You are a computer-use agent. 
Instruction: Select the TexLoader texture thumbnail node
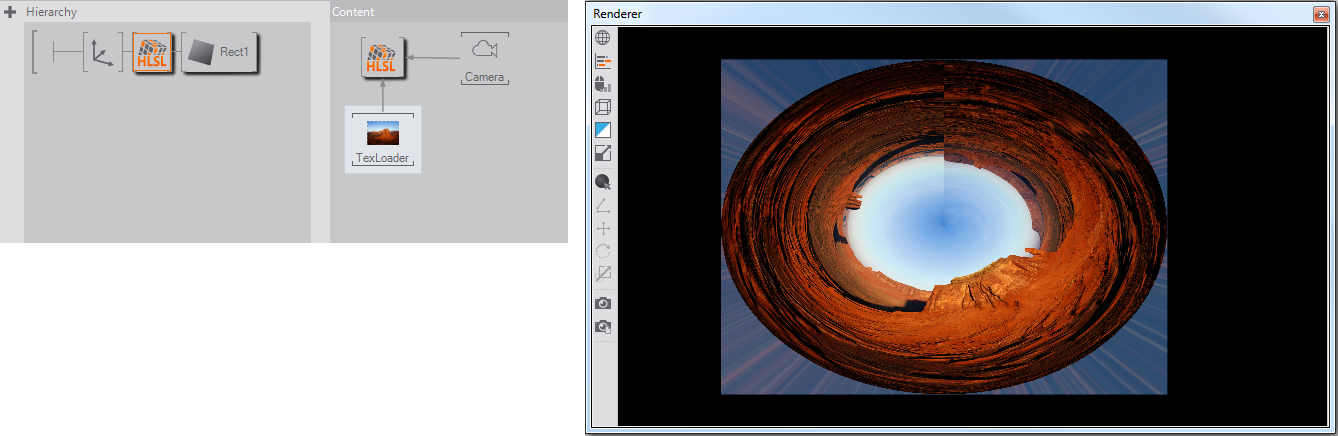tap(383, 138)
